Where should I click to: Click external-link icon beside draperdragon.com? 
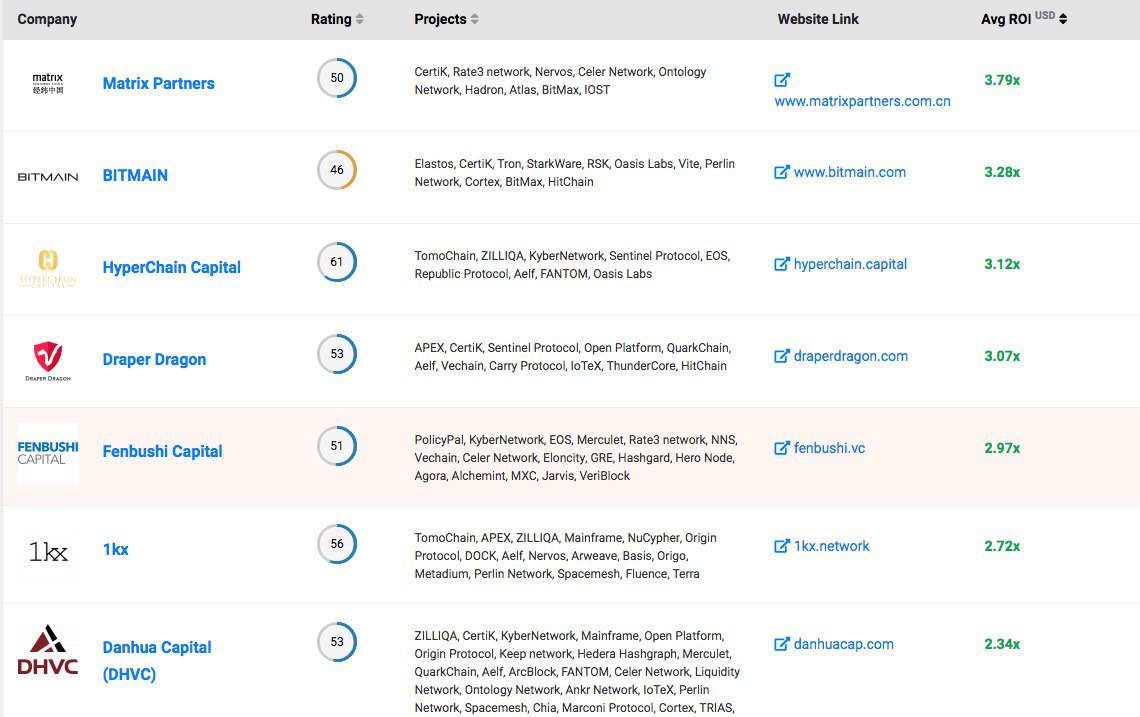click(x=782, y=356)
